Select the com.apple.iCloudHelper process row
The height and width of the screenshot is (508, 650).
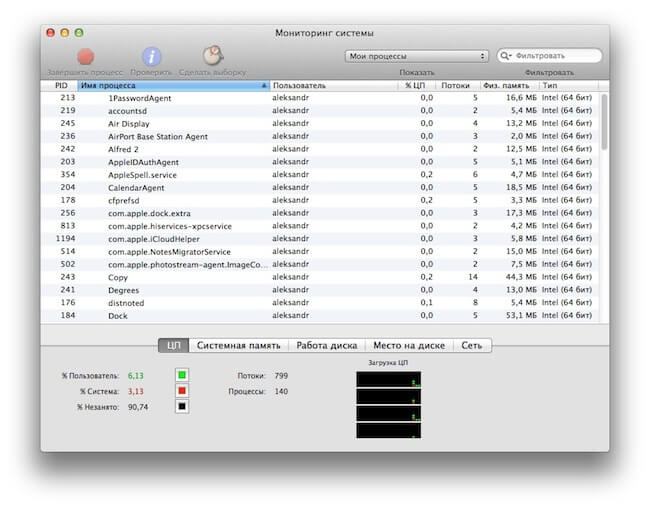pyautogui.click(x=320, y=239)
